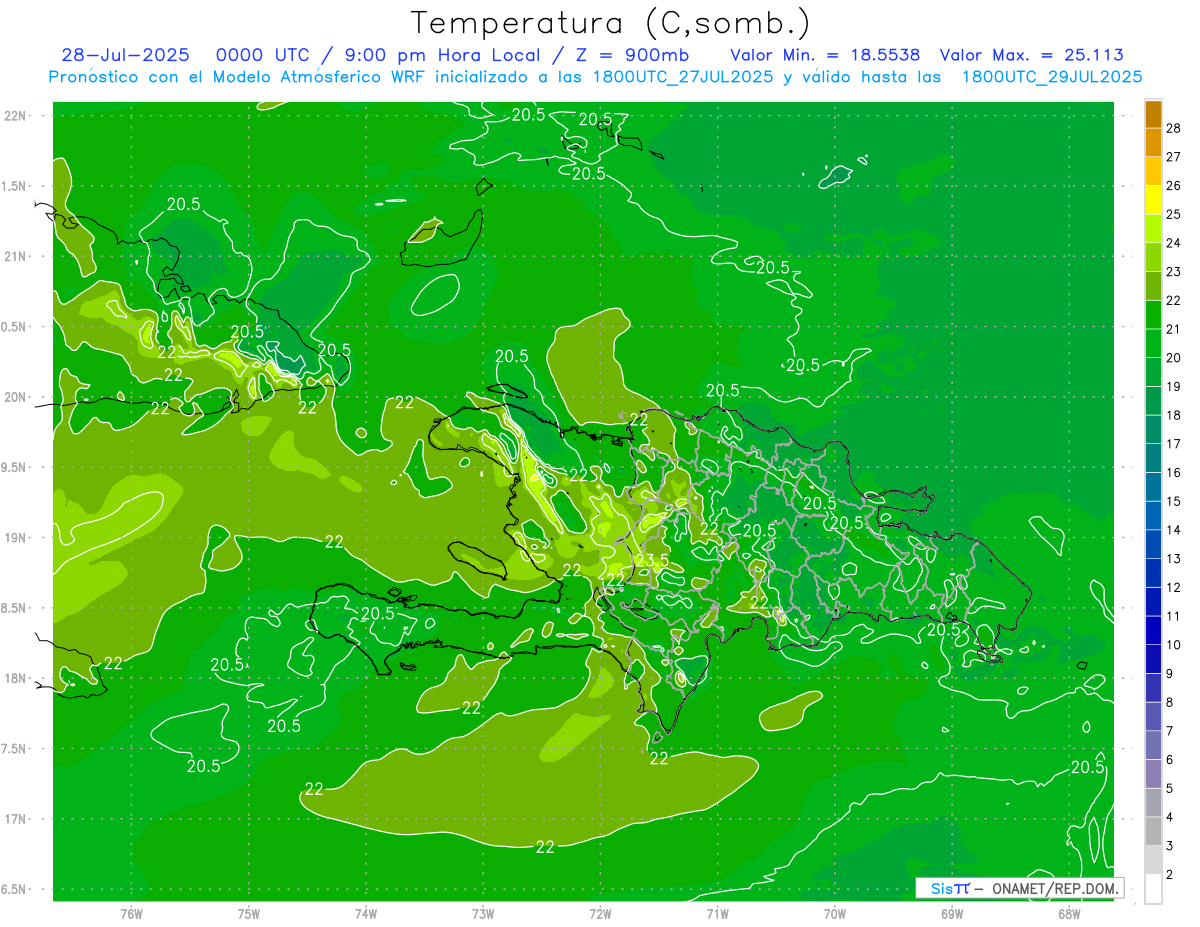Click the "70W" longitude axis label
Viewport: 1200px width, 927px height.
[x=835, y=913]
